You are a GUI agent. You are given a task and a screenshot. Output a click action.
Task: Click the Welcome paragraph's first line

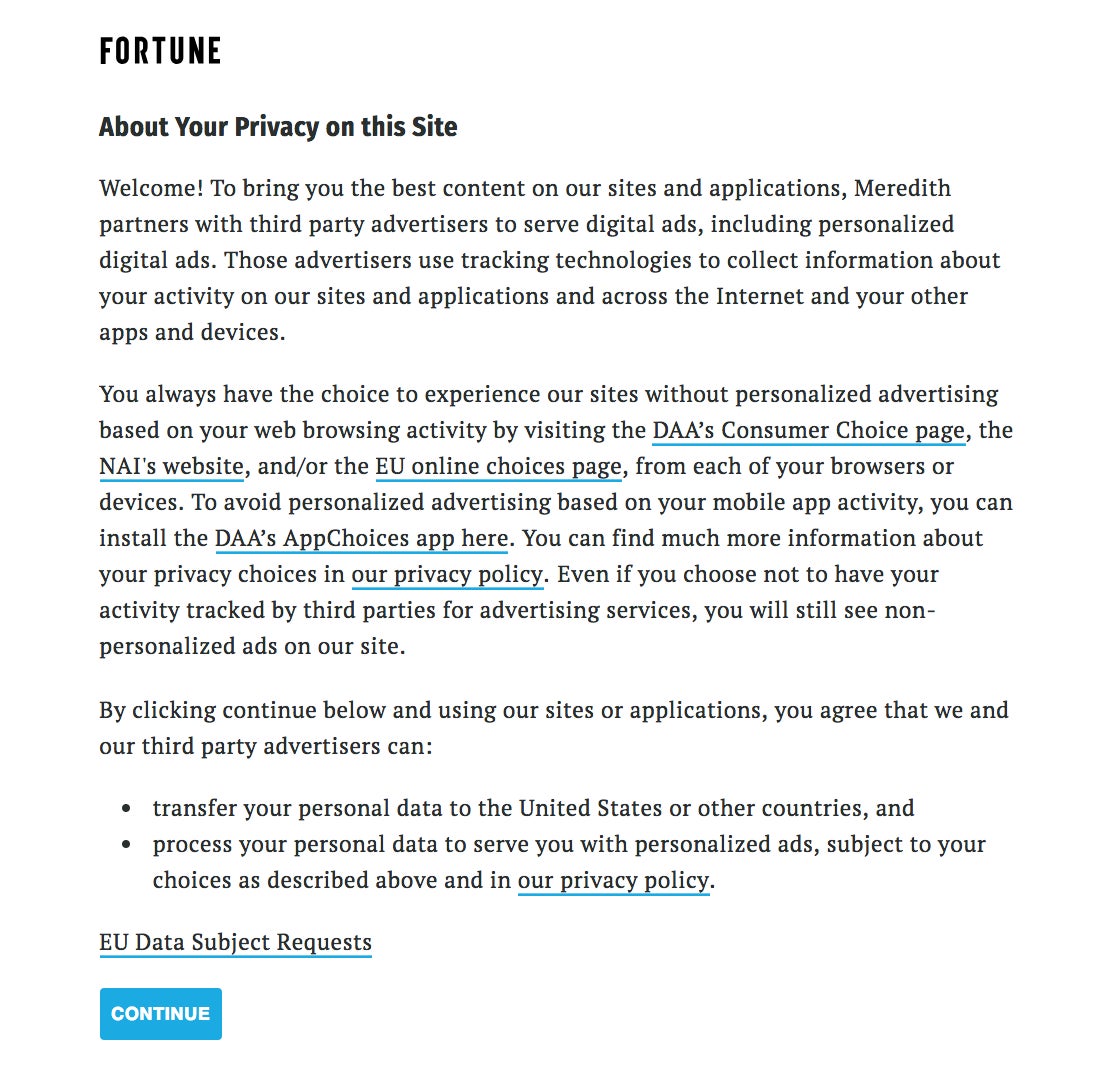(x=525, y=188)
